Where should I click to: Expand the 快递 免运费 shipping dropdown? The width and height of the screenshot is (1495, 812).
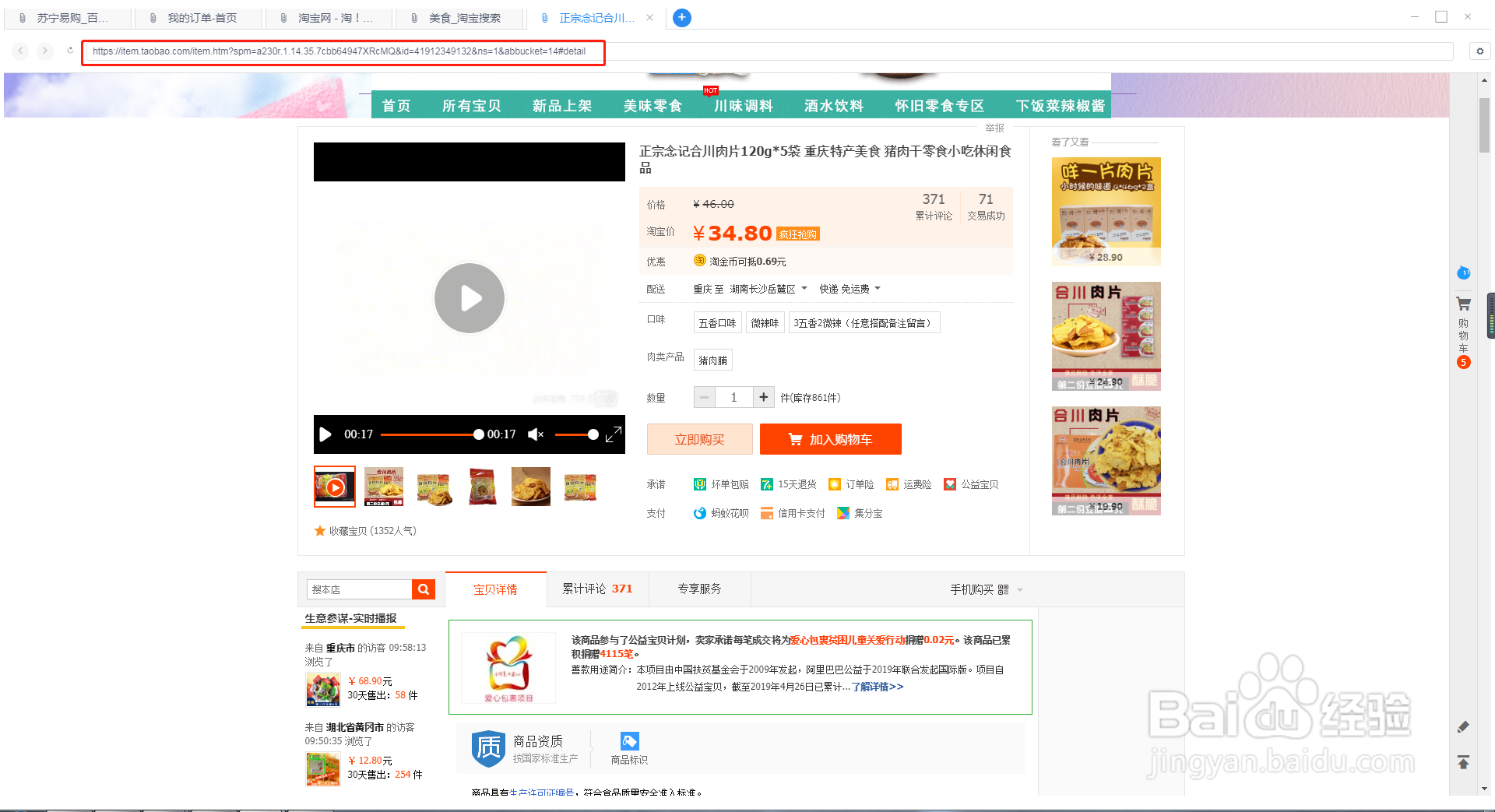850,289
